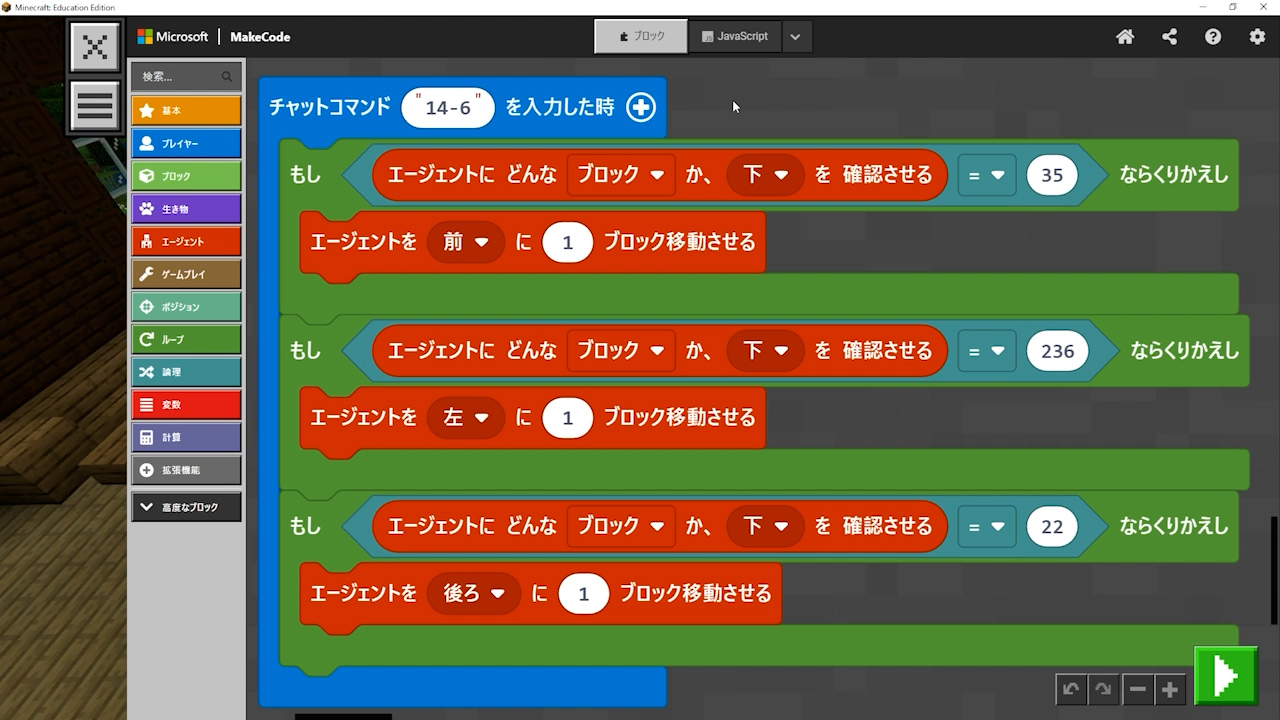Open the language dropdown beside JavaScript
The image size is (1280, 720).
click(795, 37)
